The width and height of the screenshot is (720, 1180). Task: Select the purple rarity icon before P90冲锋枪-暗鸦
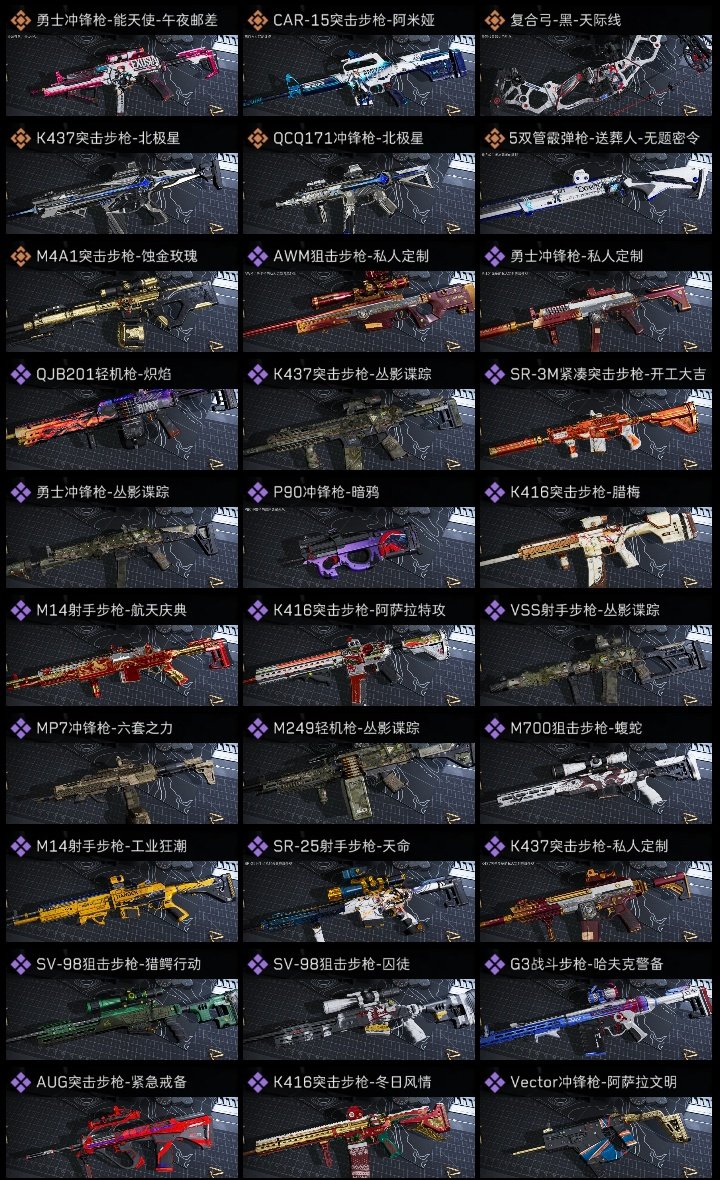(x=257, y=492)
